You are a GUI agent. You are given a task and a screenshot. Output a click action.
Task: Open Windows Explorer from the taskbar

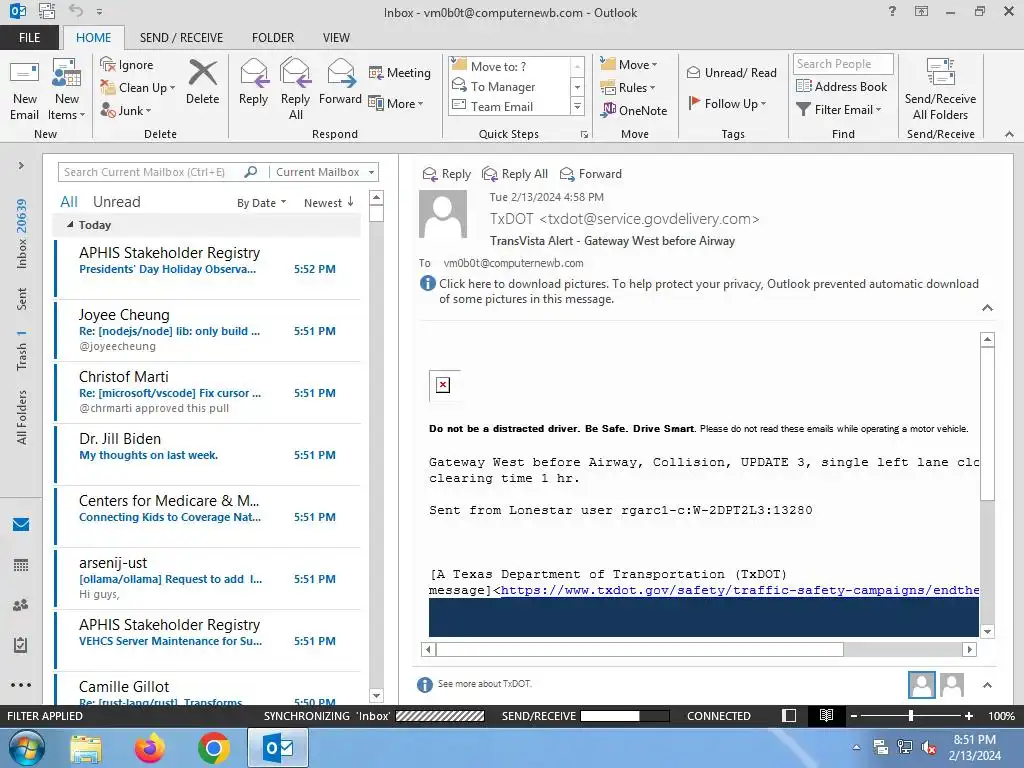pyautogui.click(x=86, y=748)
